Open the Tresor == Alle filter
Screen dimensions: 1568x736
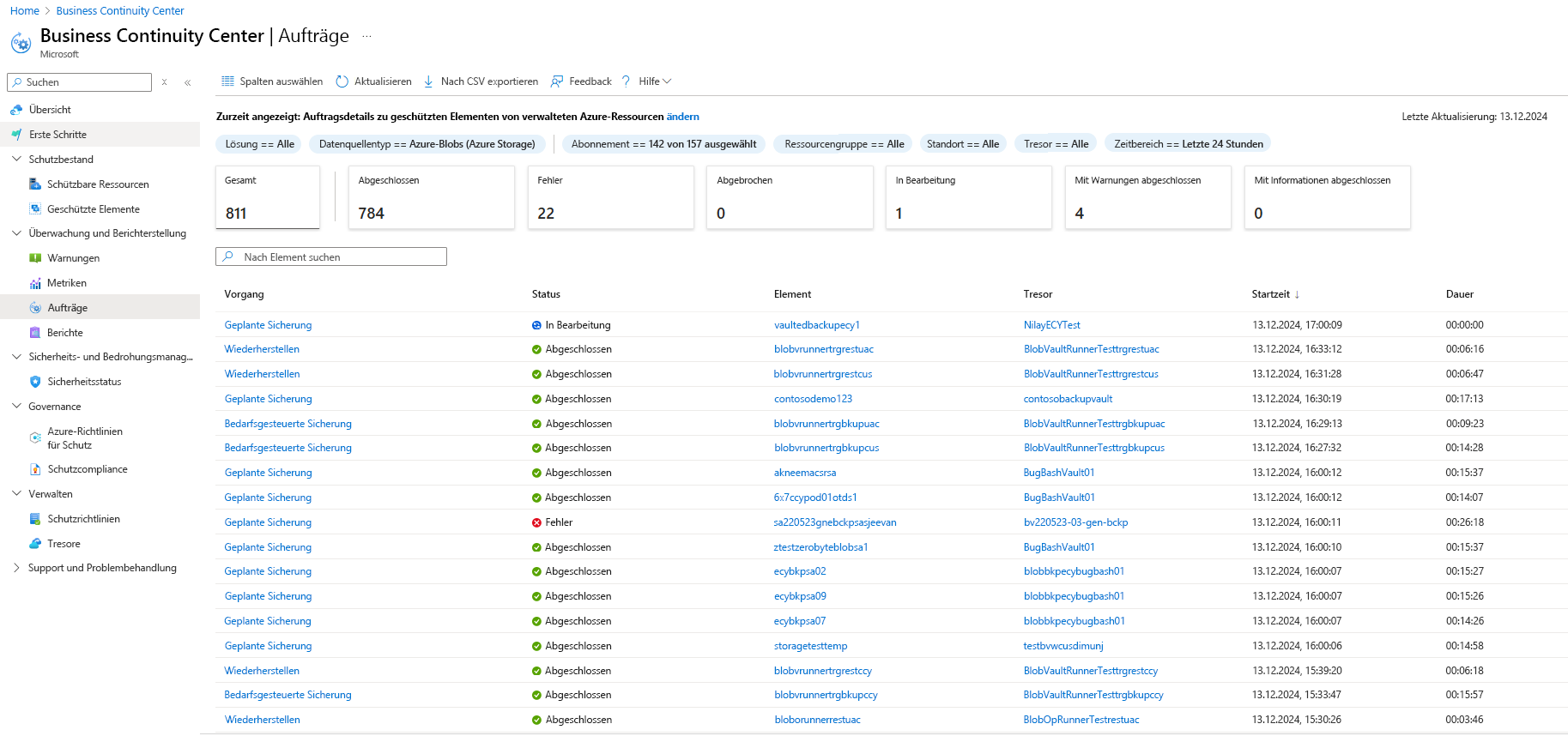pos(1056,144)
